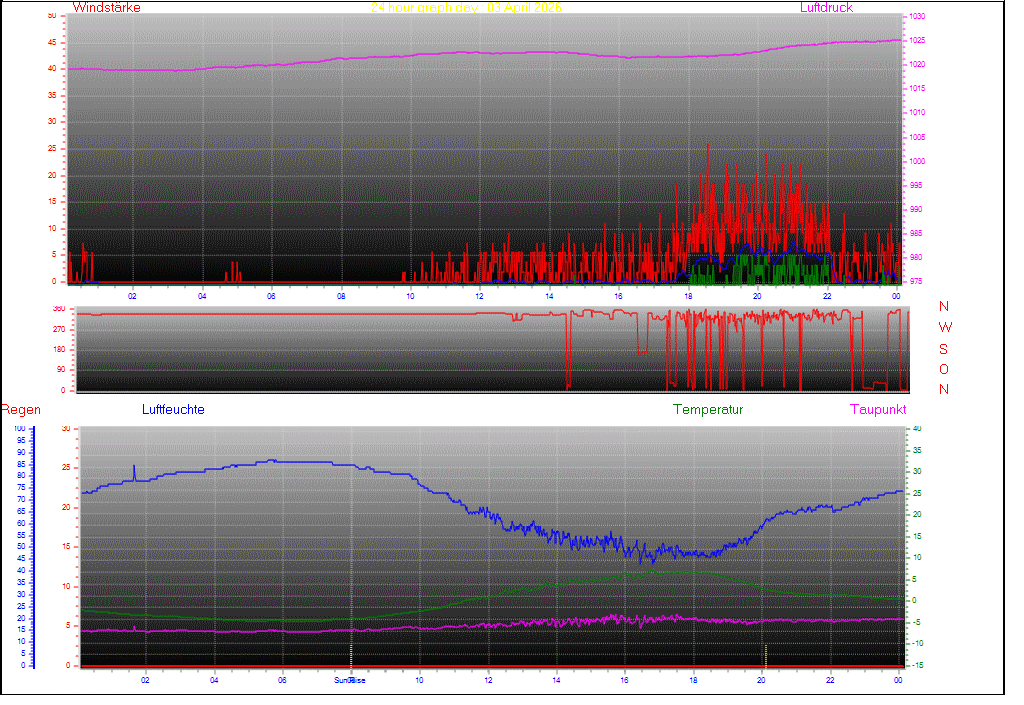Click the Taupunkt legend label
Viewport: 1024px width, 705px height.
pyautogui.click(x=878, y=410)
